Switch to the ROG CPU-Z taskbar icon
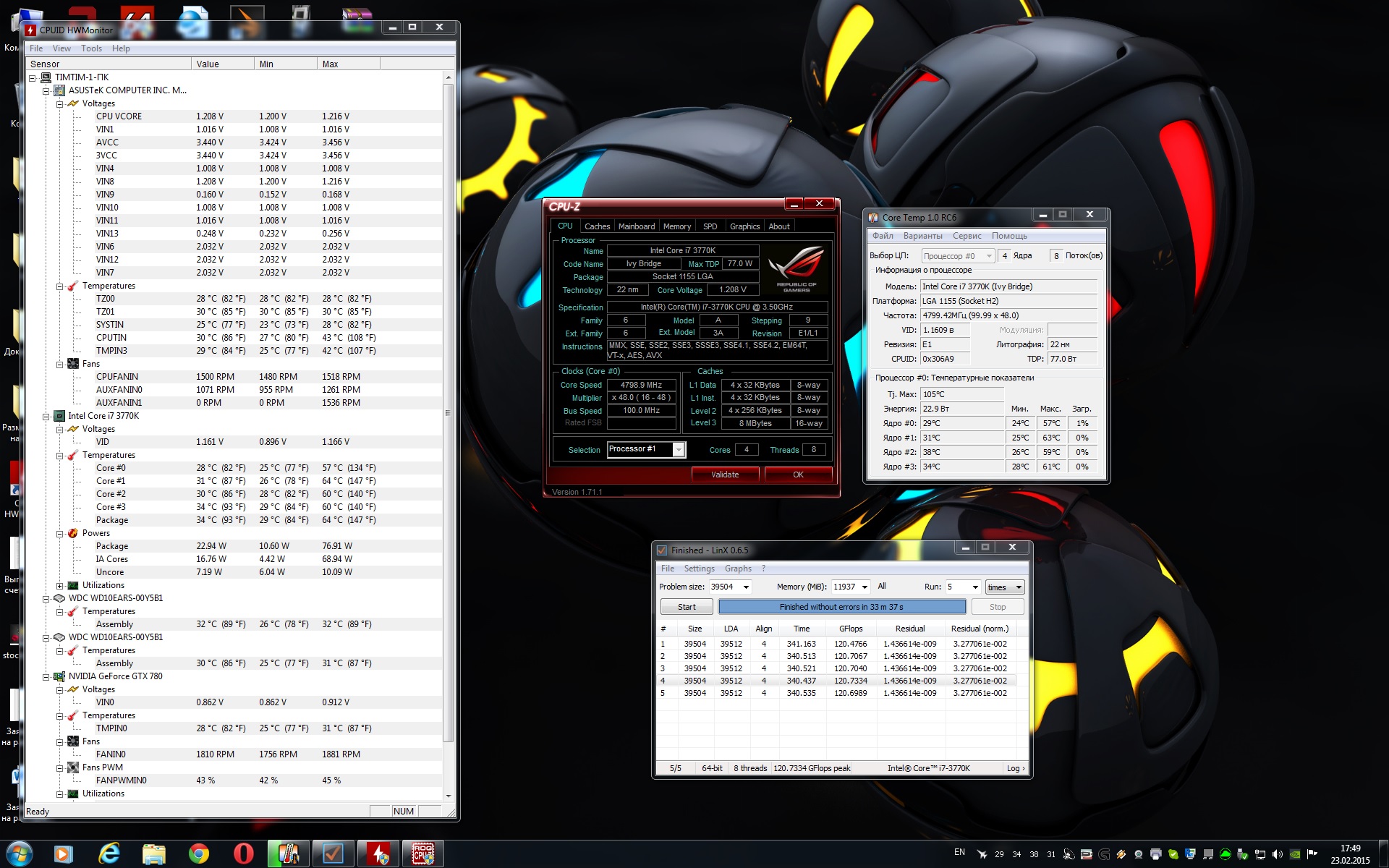The image size is (1389, 868). click(x=422, y=854)
